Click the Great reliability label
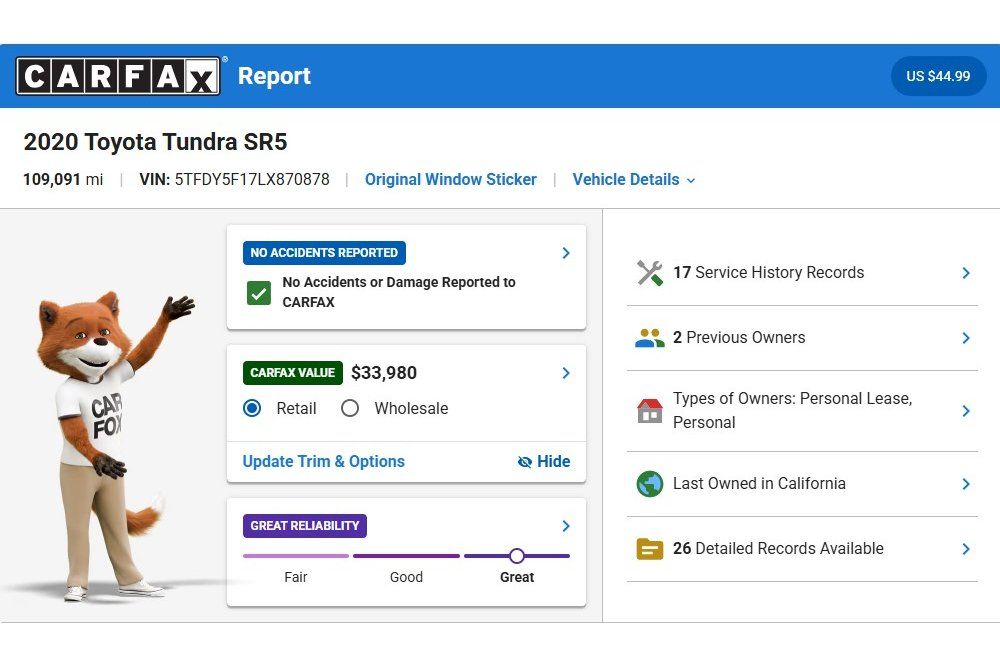Image resolution: width=1000 pixels, height=666 pixels. coord(517,577)
